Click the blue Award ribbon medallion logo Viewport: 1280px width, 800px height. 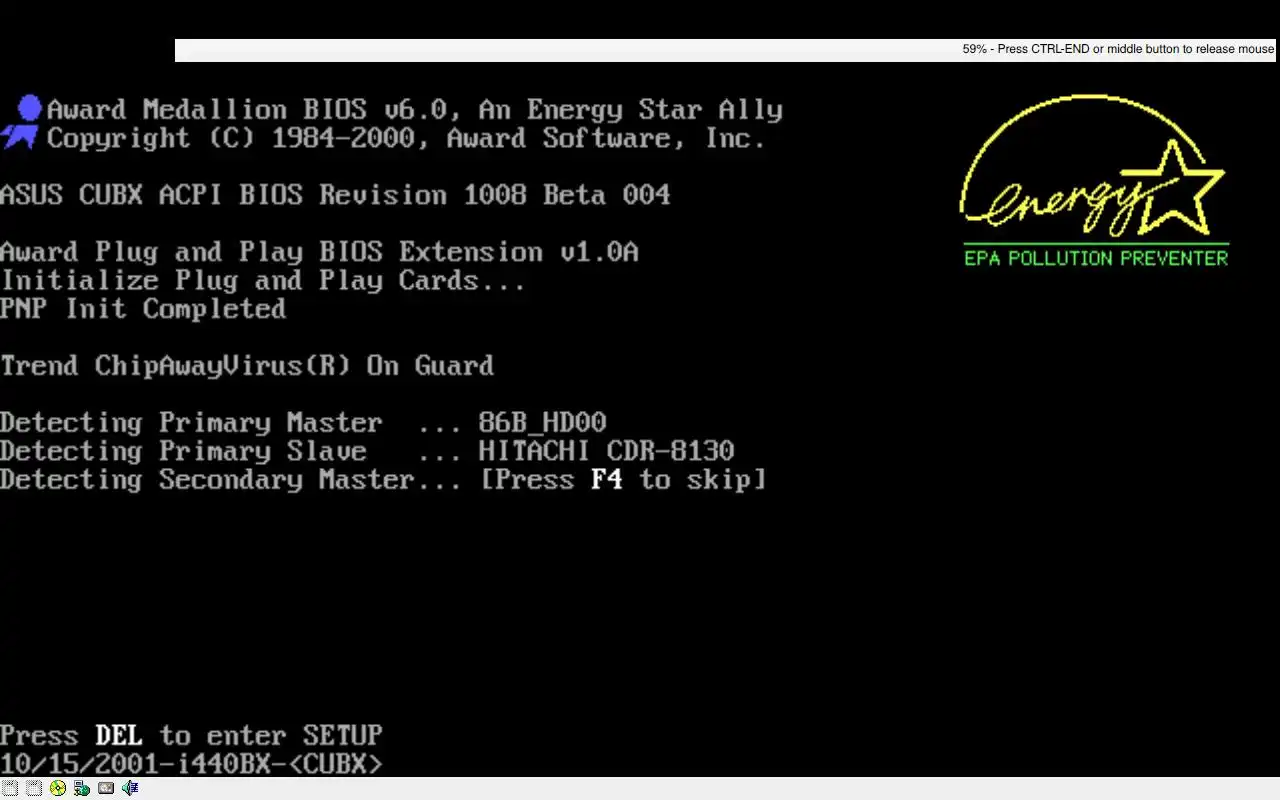(22, 122)
